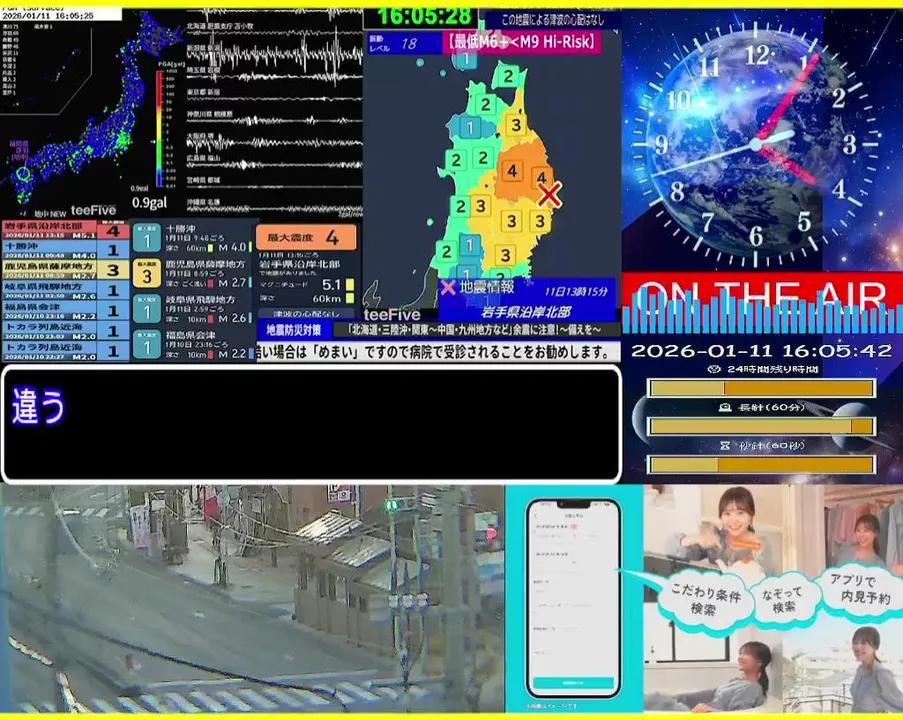903x720 pixels.
Task: Click the number 12 on analog clock
Action: [757, 56]
